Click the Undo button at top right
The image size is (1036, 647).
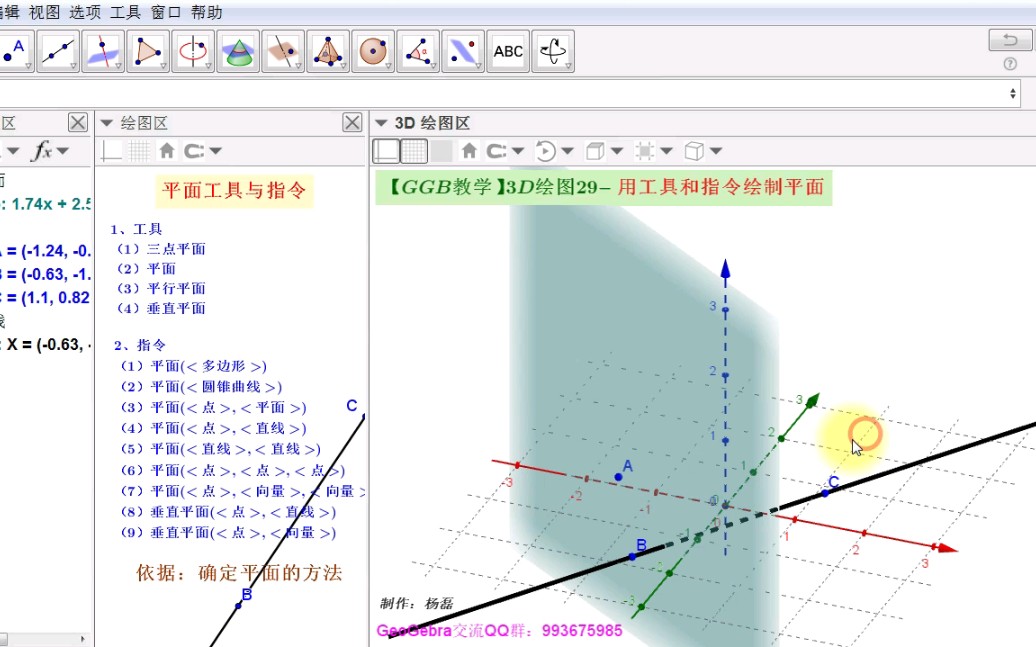click(x=1008, y=40)
